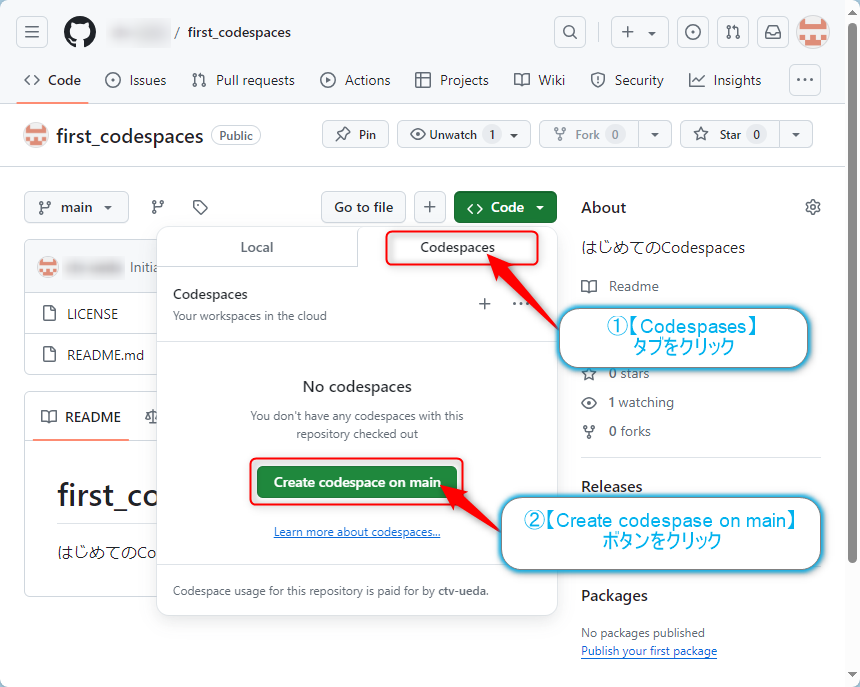
Task: Star the first_codespaces repository
Action: [729, 134]
